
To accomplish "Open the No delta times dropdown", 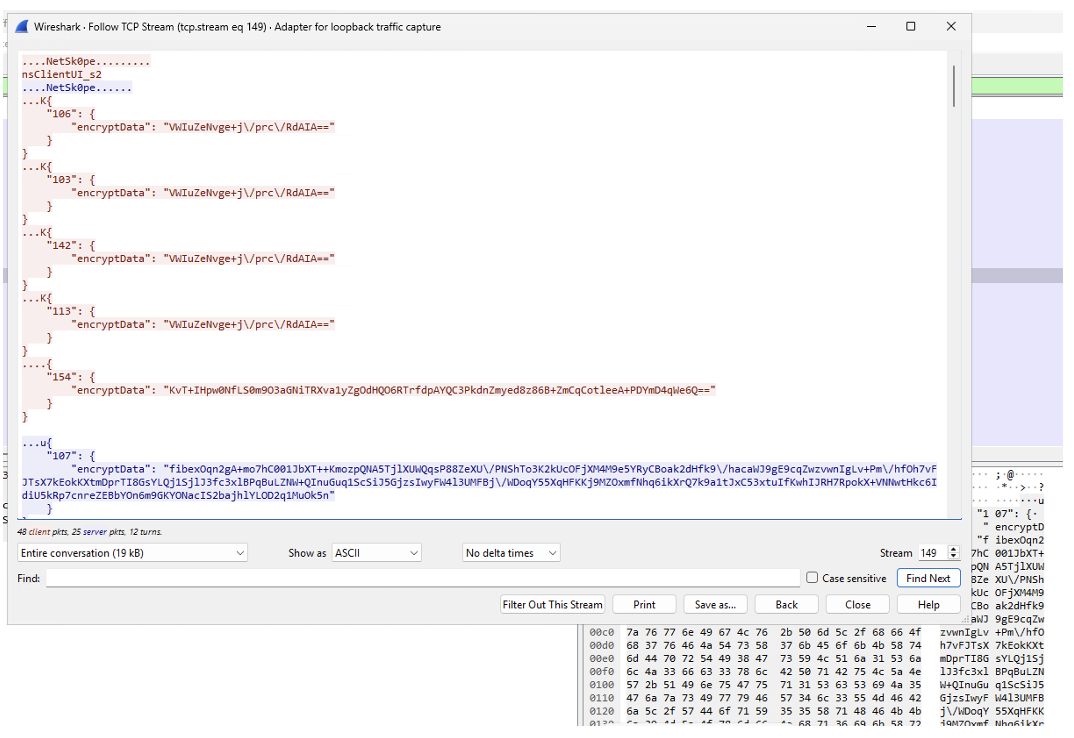I will tap(511, 553).
